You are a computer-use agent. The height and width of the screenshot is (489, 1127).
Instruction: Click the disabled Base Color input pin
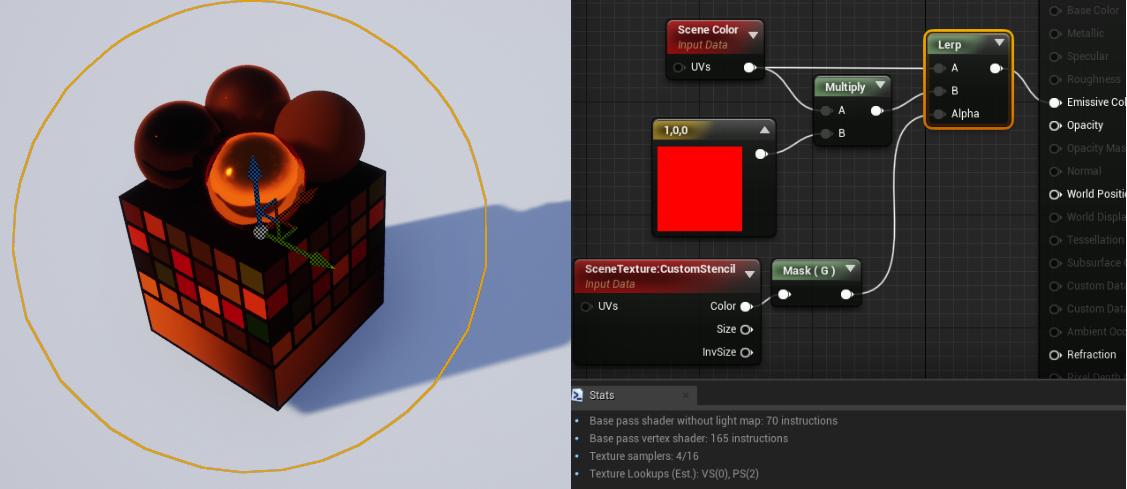[x=1054, y=11]
